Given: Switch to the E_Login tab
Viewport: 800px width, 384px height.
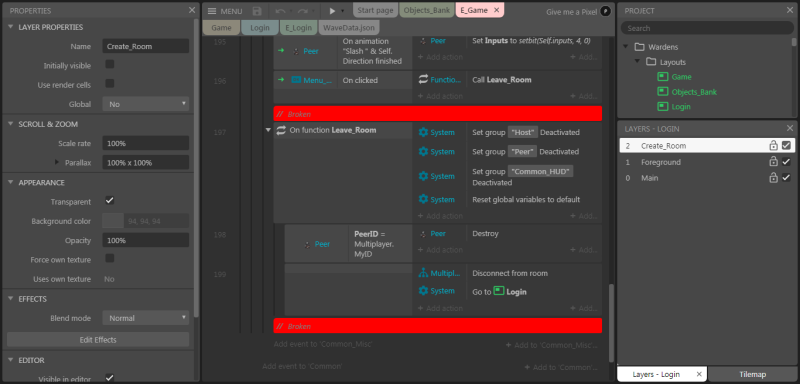Looking at the screenshot, I should point(298,28).
